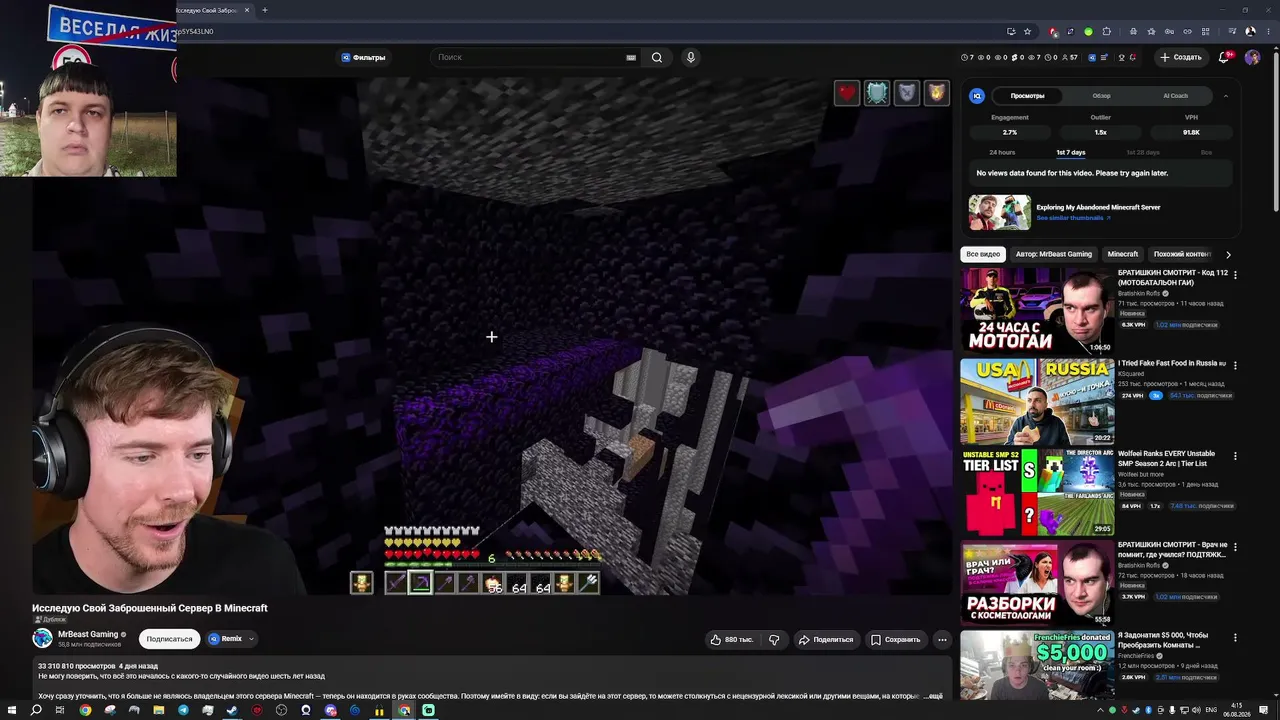Open the Chrome extensions puzzle icon
The image size is (1280, 720).
(1106, 31)
